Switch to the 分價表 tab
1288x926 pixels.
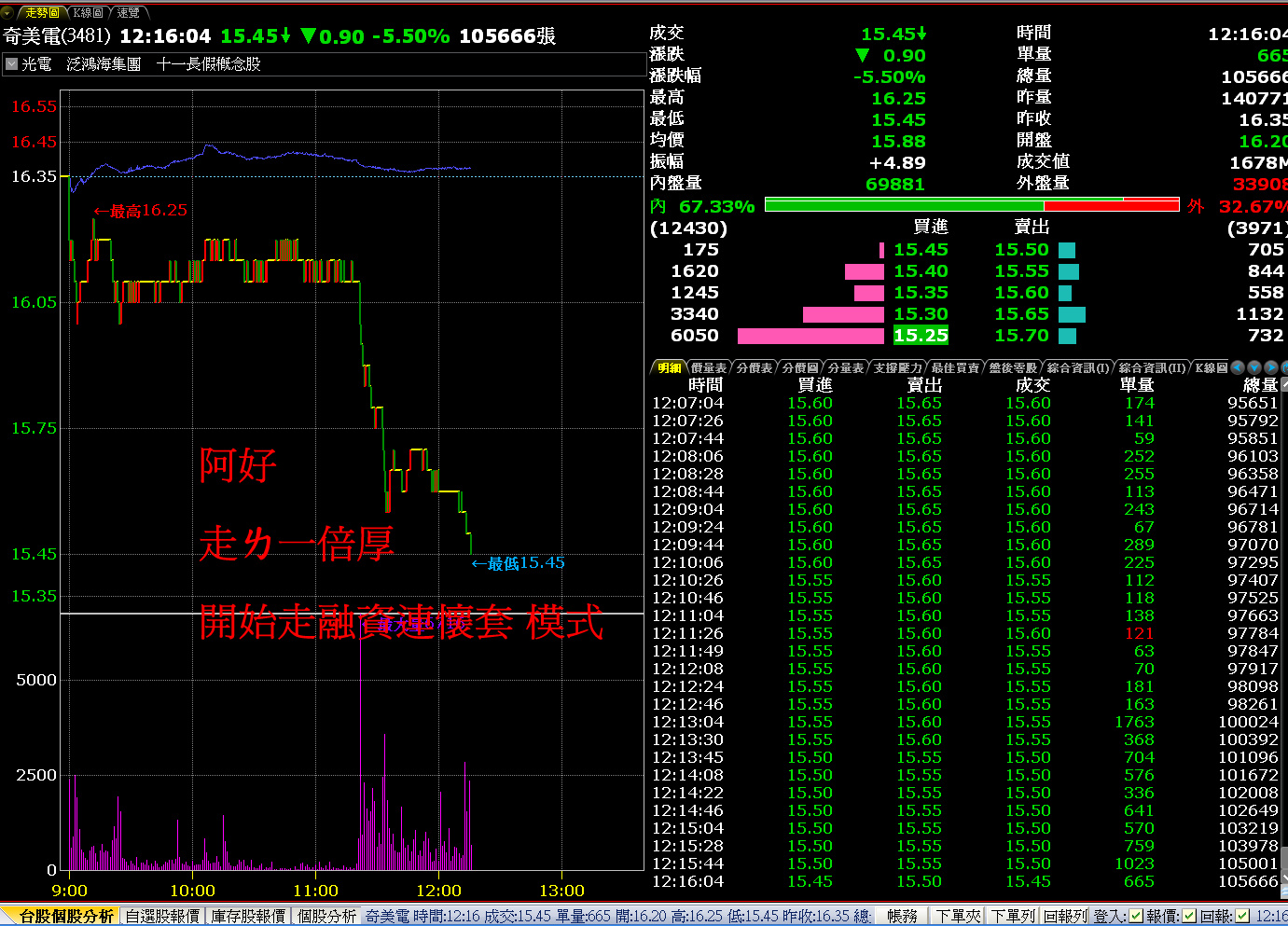(755, 368)
